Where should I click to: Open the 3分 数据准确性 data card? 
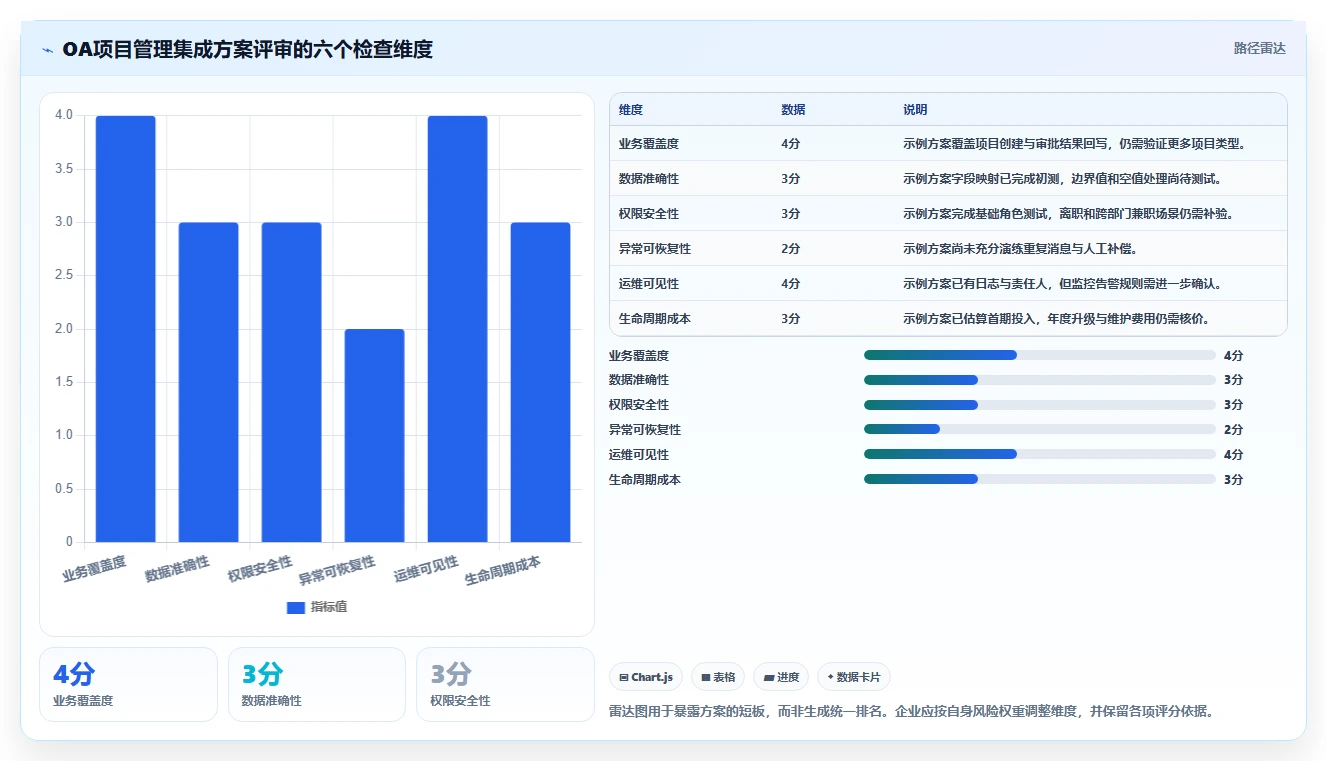[317, 684]
